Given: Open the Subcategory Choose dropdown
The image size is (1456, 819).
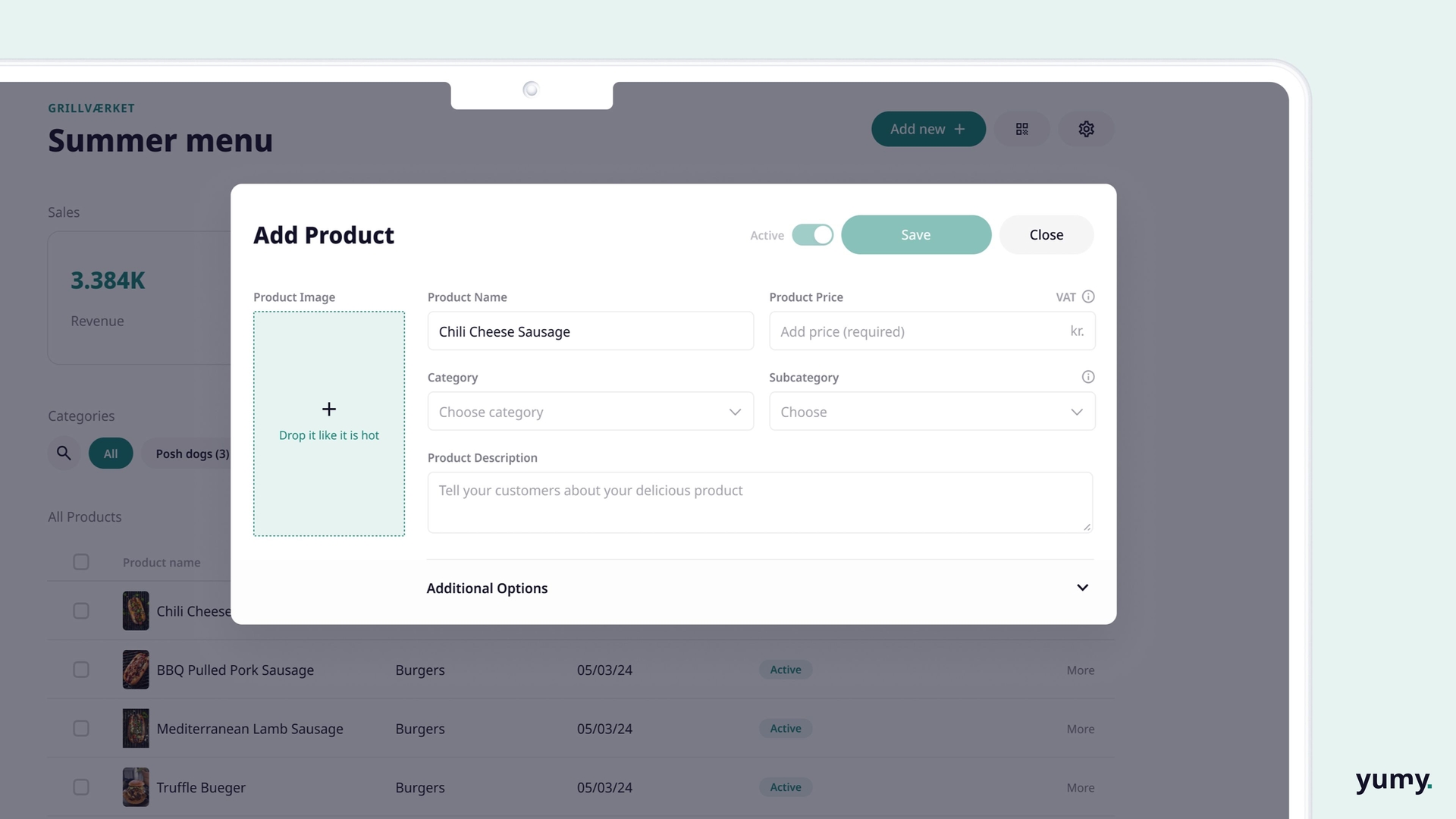Looking at the screenshot, I should click(x=931, y=412).
